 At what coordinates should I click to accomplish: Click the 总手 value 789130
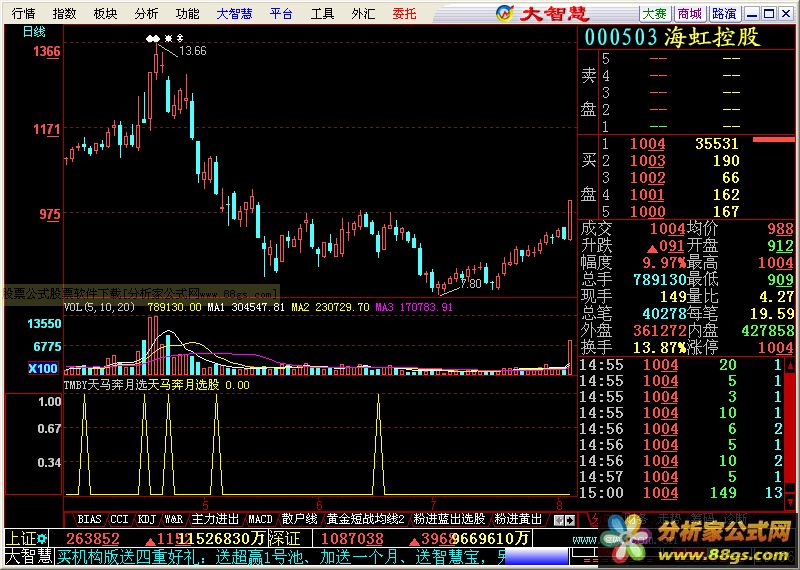click(660, 280)
